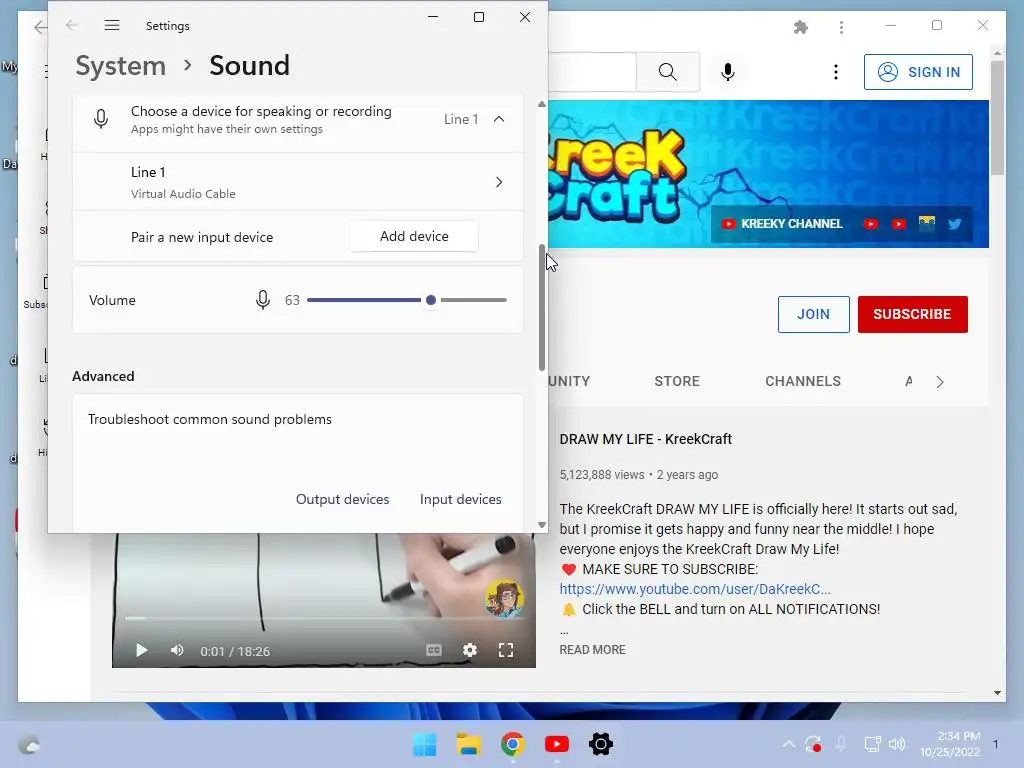The height and width of the screenshot is (768, 1024).
Task: Open the YouTube three-dot settings menu
Action: click(x=835, y=72)
